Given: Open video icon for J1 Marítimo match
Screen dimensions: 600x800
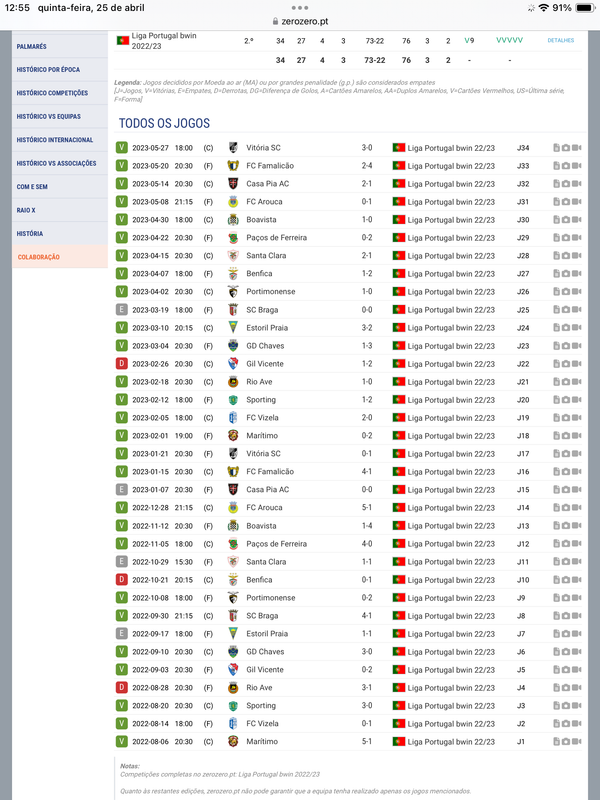Looking at the screenshot, I should click(577, 741).
